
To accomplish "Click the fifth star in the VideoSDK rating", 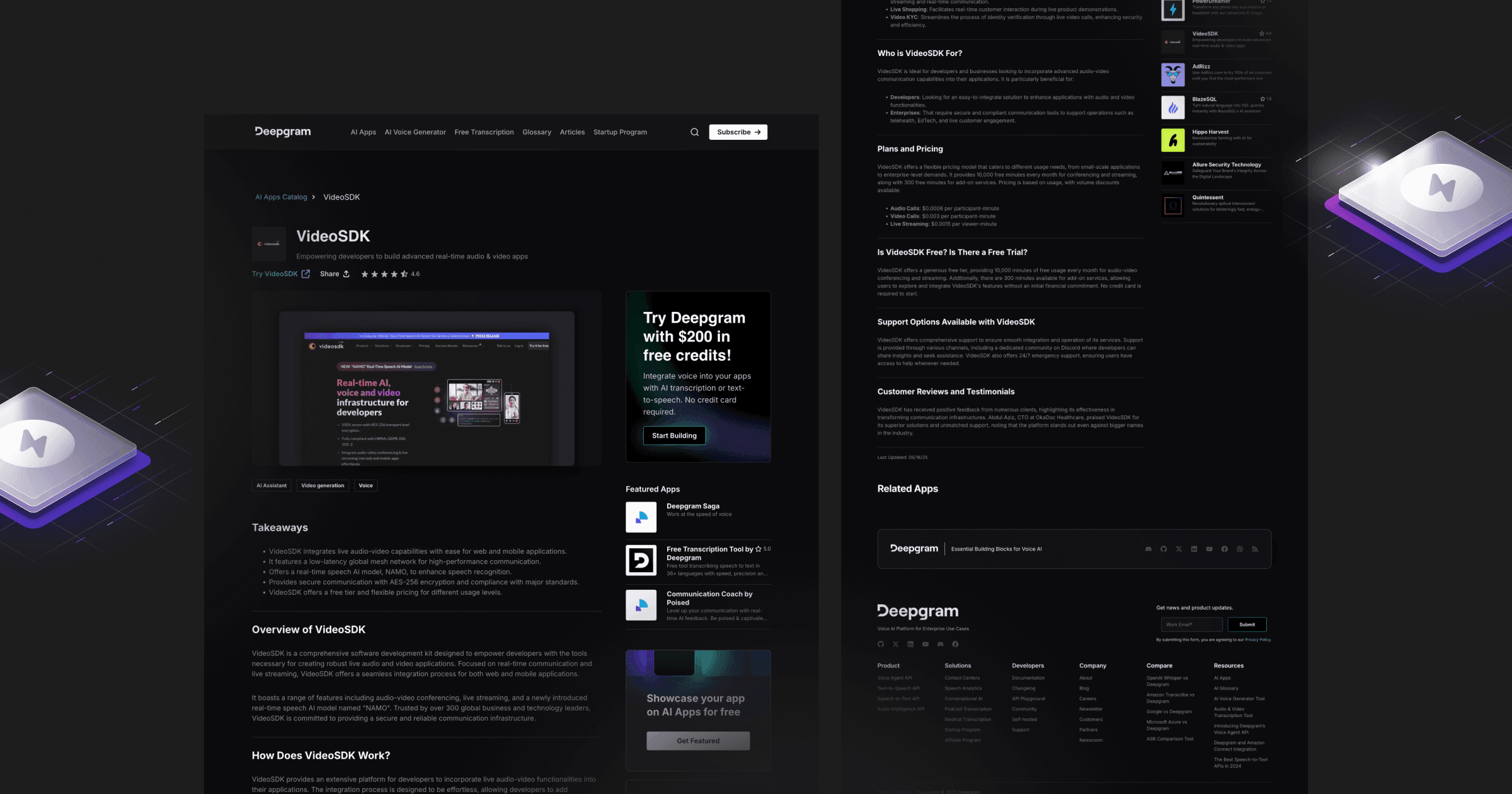I will tap(403, 273).
